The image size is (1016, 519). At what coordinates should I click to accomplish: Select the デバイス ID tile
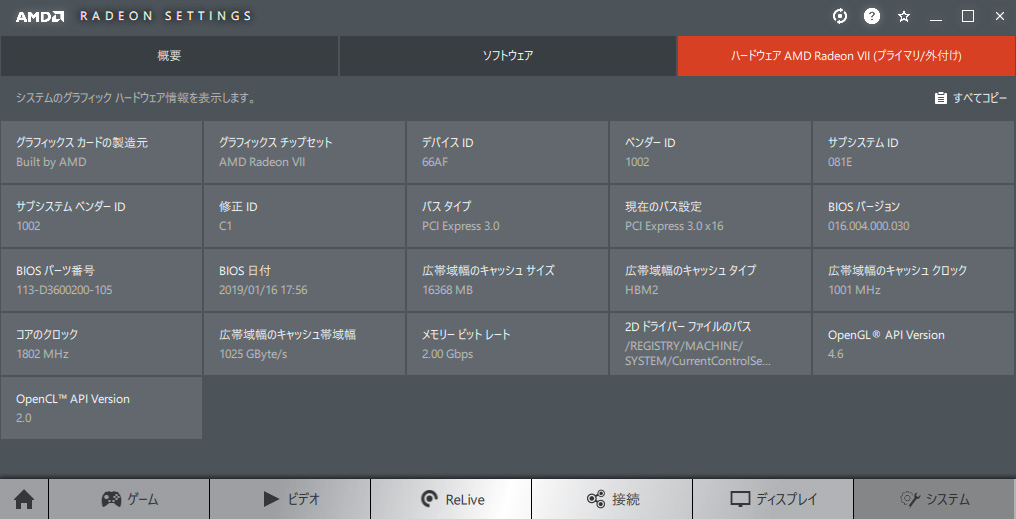pos(507,152)
